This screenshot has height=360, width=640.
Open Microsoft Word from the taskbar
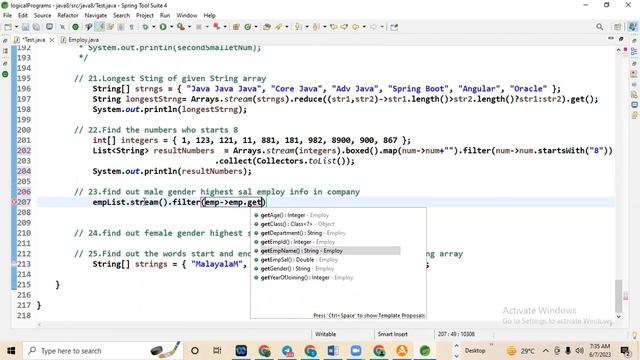[333, 351]
